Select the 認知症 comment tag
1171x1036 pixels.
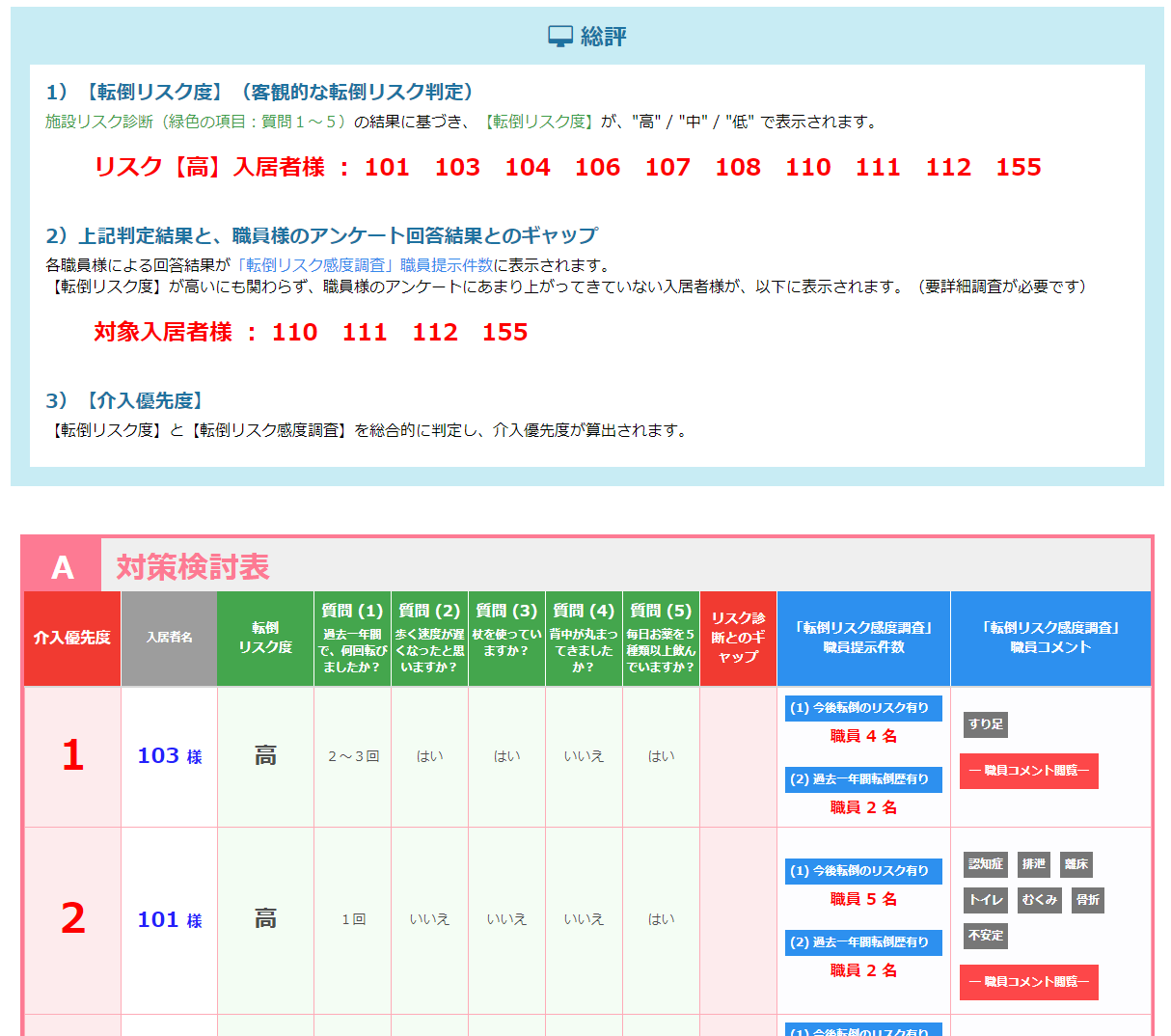pyautogui.click(x=985, y=864)
